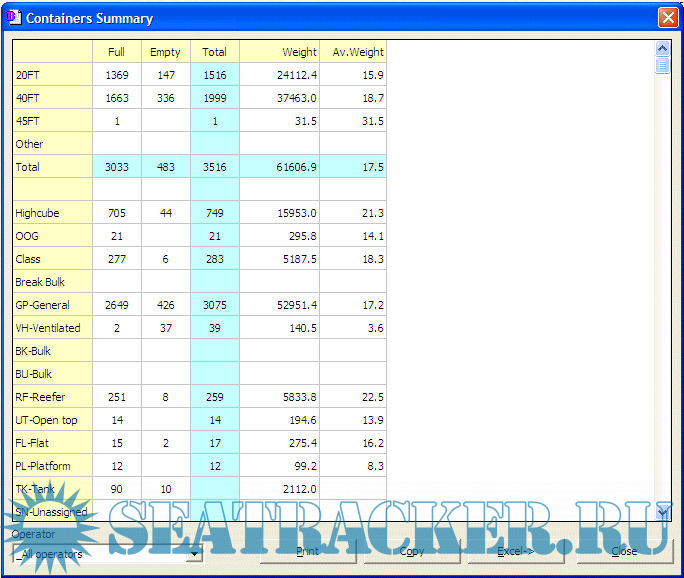Click the Close button at bottom
The width and height of the screenshot is (684, 578).
[624, 551]
